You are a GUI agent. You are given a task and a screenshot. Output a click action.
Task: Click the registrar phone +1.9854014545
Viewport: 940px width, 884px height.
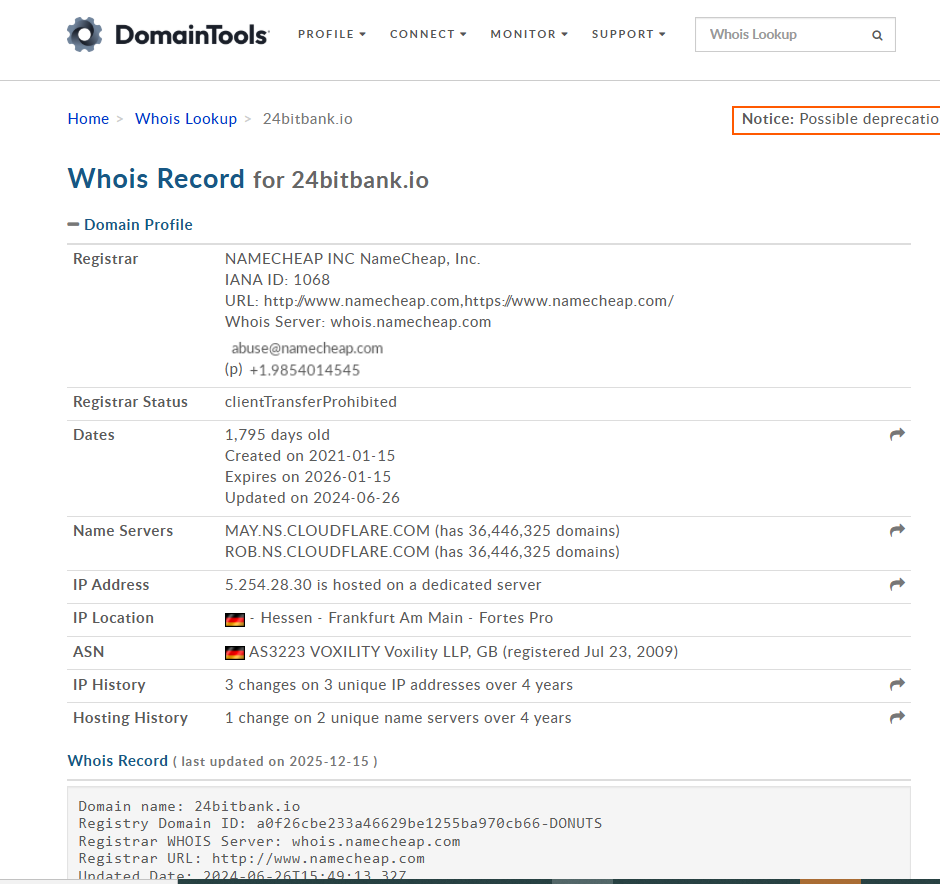pos(305,370)
